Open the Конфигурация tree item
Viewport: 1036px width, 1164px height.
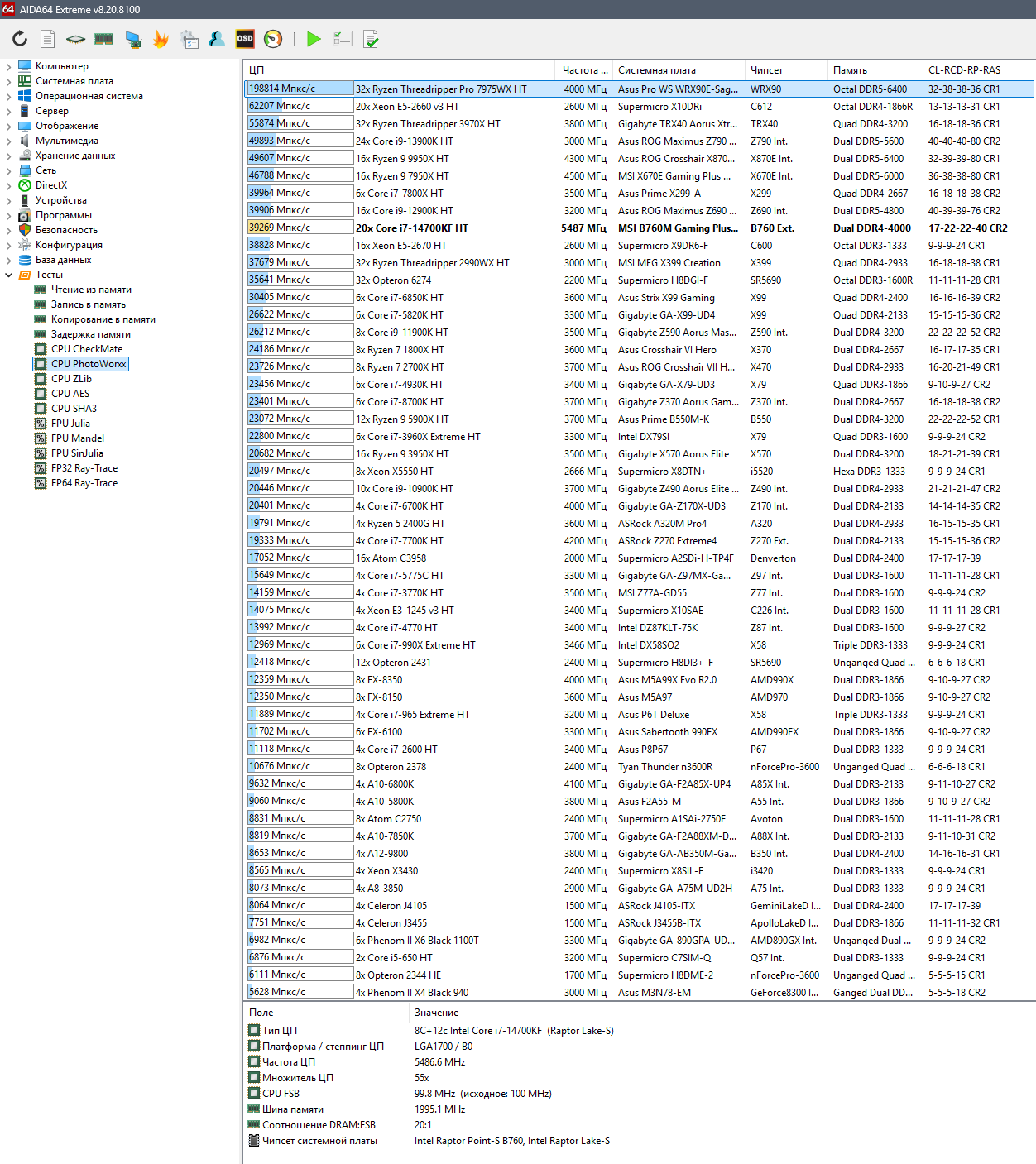[69, 245]
